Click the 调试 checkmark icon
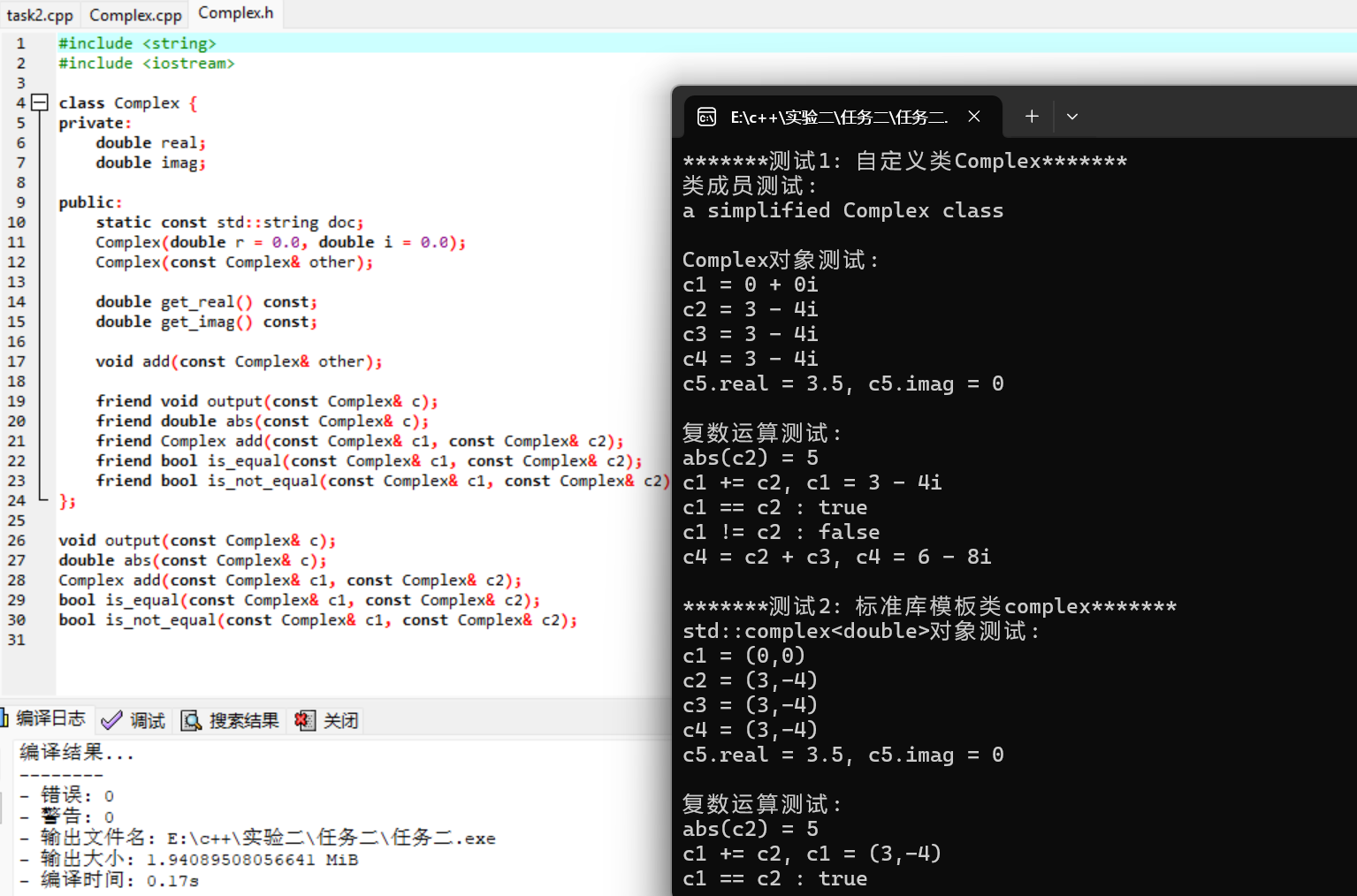This screenshot has height=896, width=1357. pyautogui.click(x=111, y=721)
